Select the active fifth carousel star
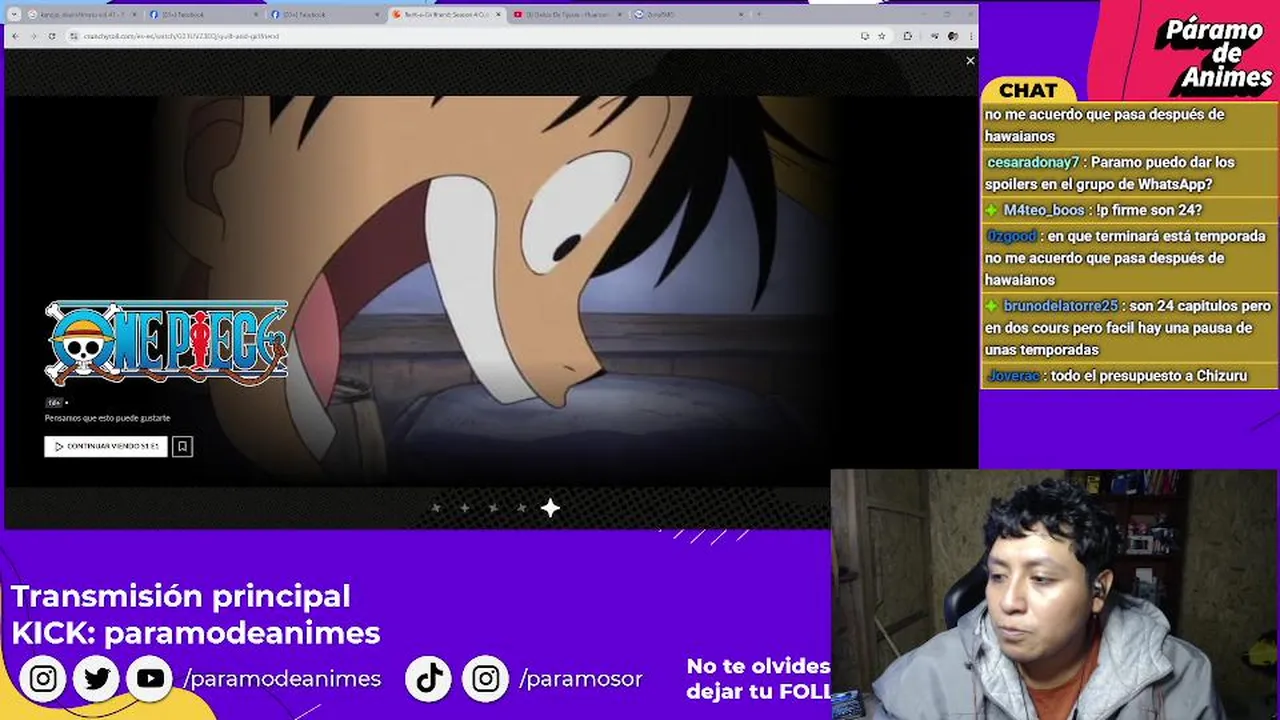Viewport: 1280px width, 720px height. (550, 508)
